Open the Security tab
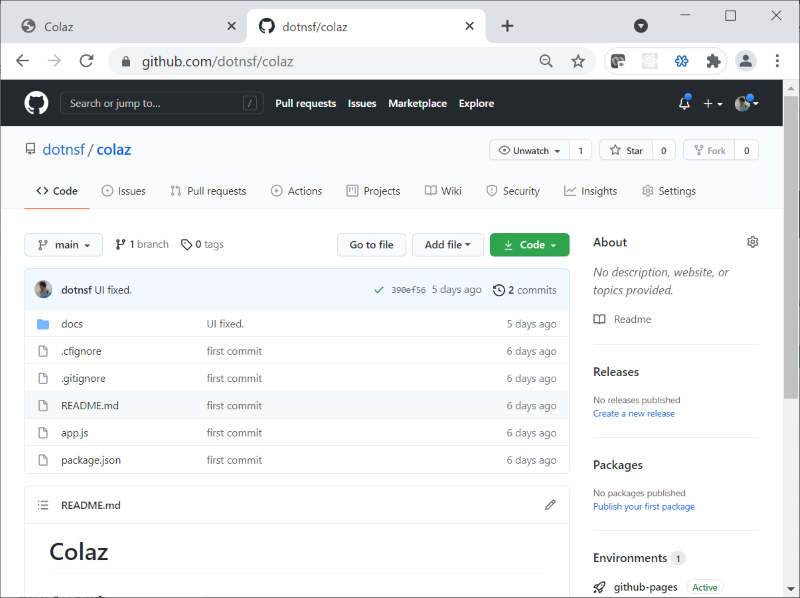 [x=513, y=191]
